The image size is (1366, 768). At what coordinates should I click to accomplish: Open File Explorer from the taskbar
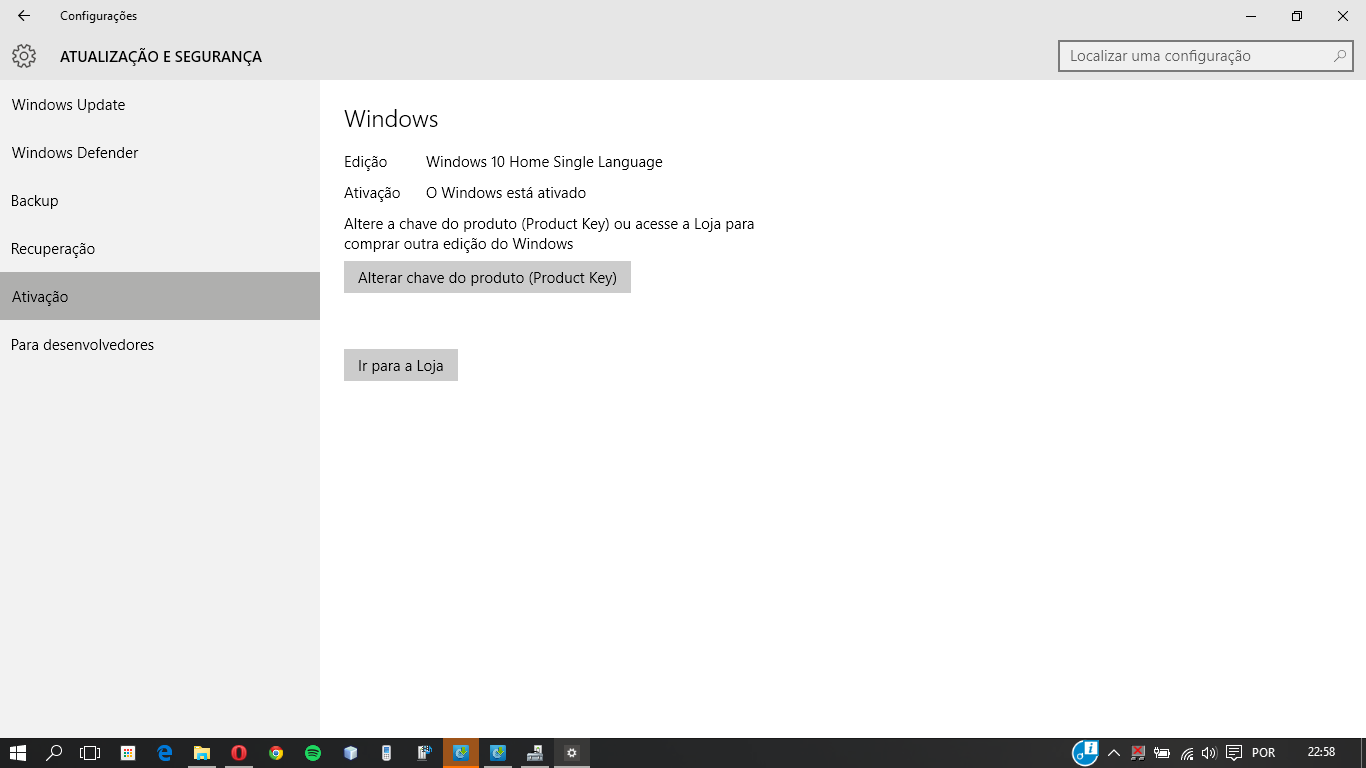click(x=202, y=753)
